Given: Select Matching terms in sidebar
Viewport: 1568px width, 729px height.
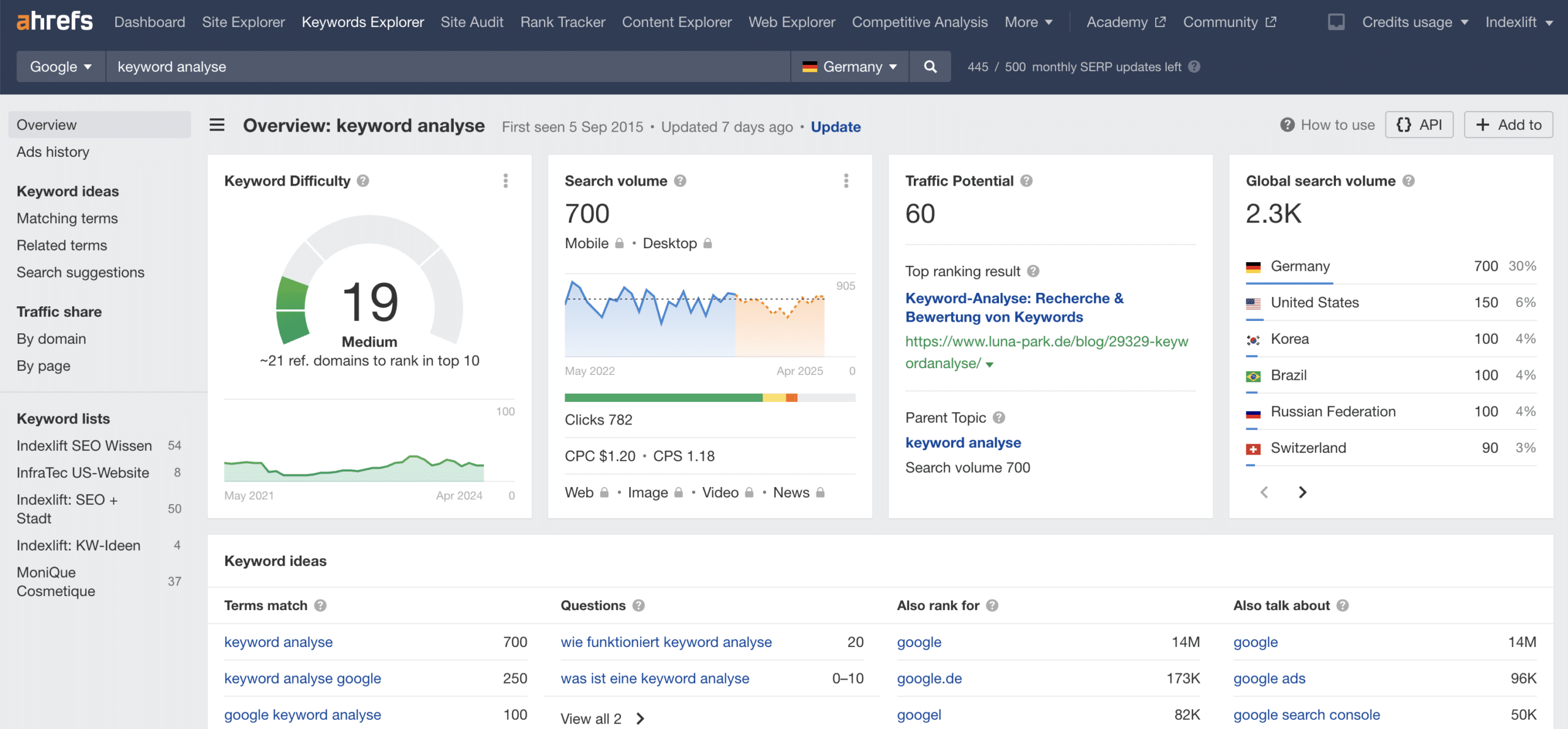Looking at the screenshot, I should click(67, 218).
